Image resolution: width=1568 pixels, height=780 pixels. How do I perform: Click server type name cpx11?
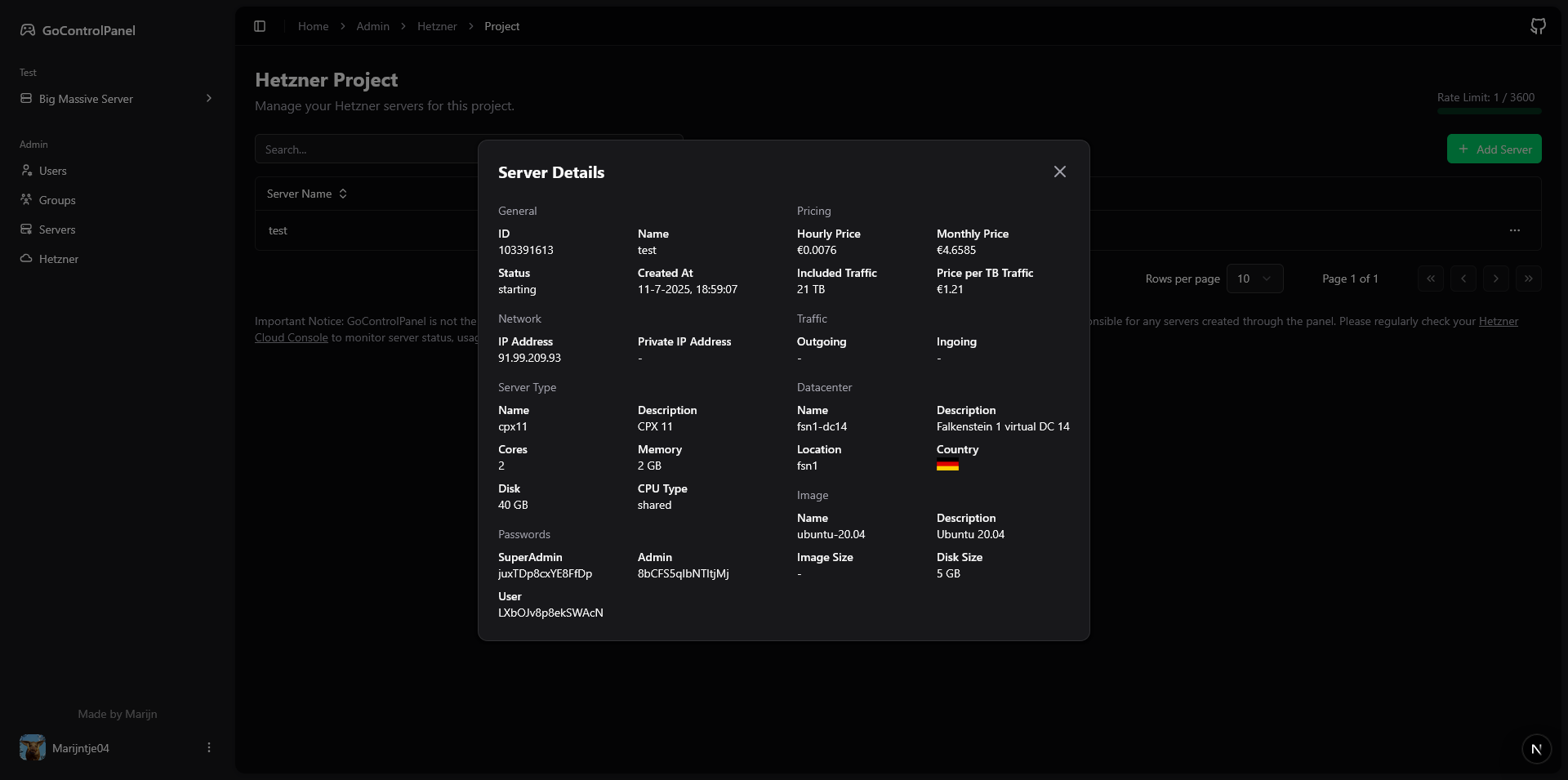point(513,426)
